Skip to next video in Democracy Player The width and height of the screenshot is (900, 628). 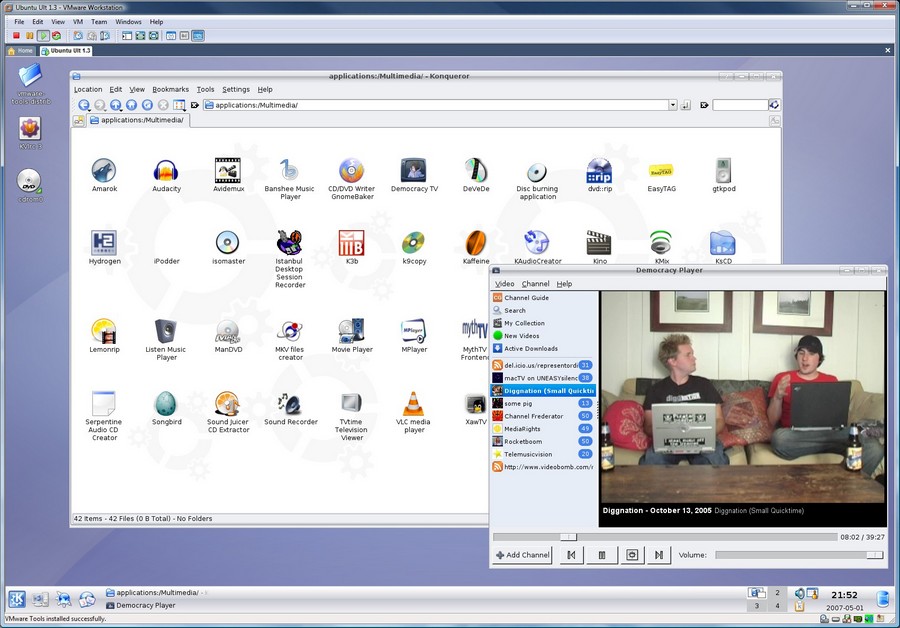pos(659,555)
